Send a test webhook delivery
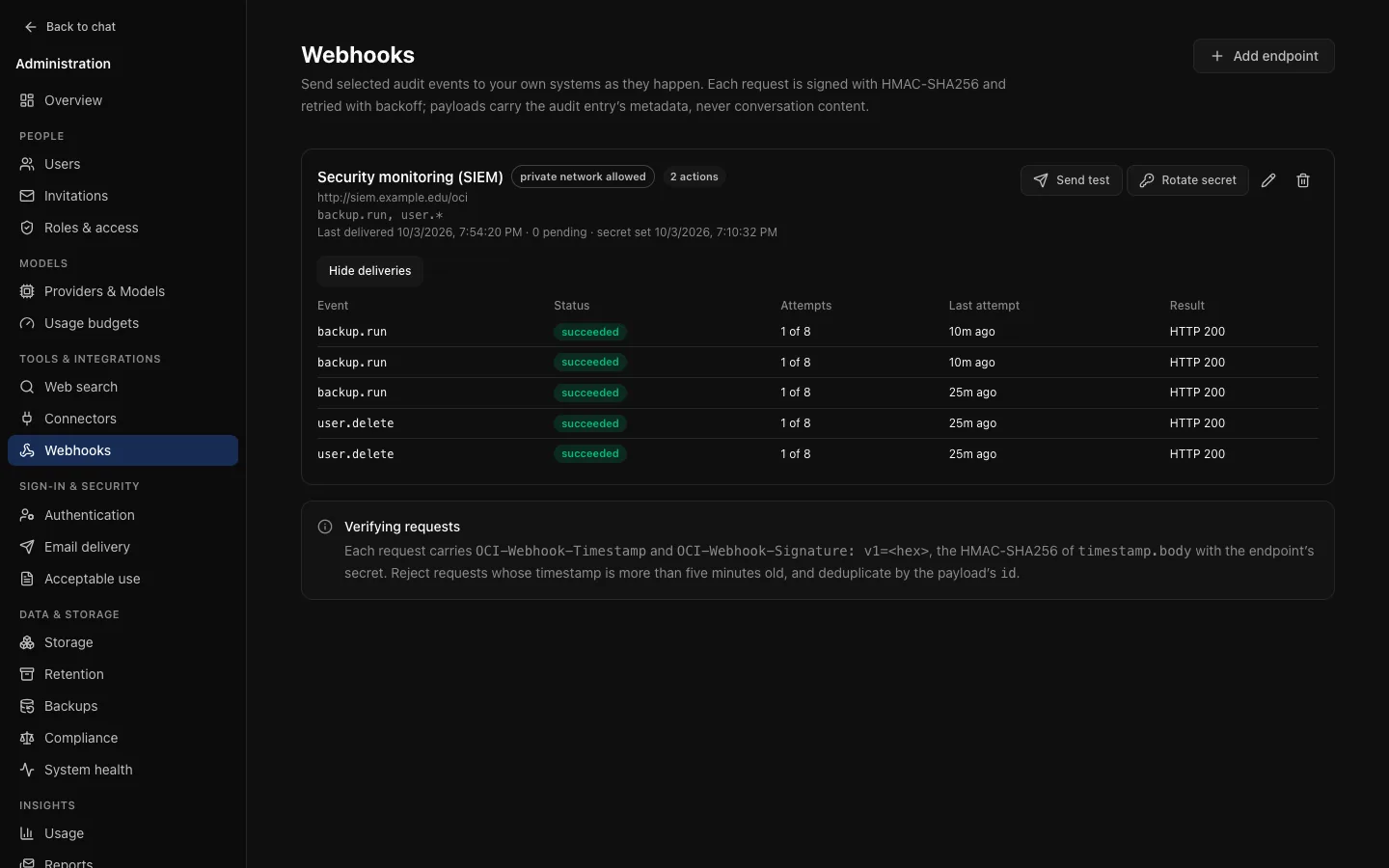The width and height of the screenshot is (1389, 868). click(x=1071, y=180)
